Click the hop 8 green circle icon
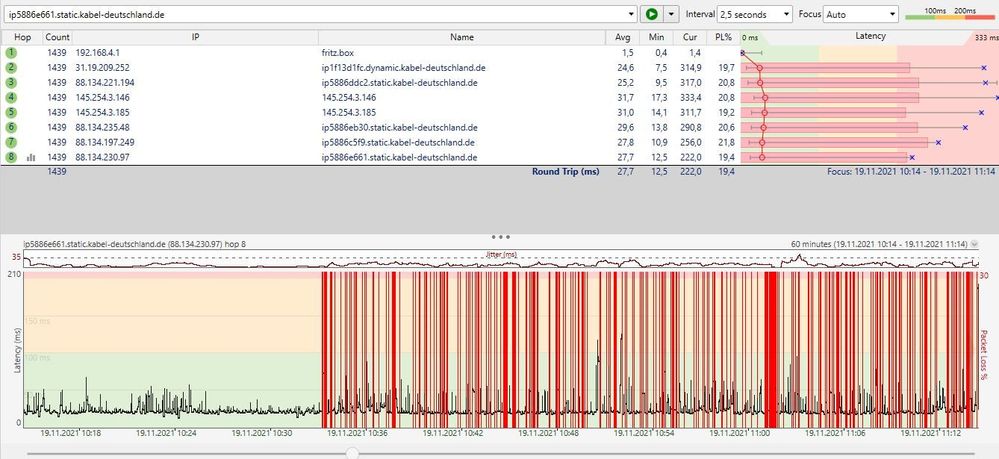Image resolution: width=999 pixels, height=459 pixels. click(11, 157)
